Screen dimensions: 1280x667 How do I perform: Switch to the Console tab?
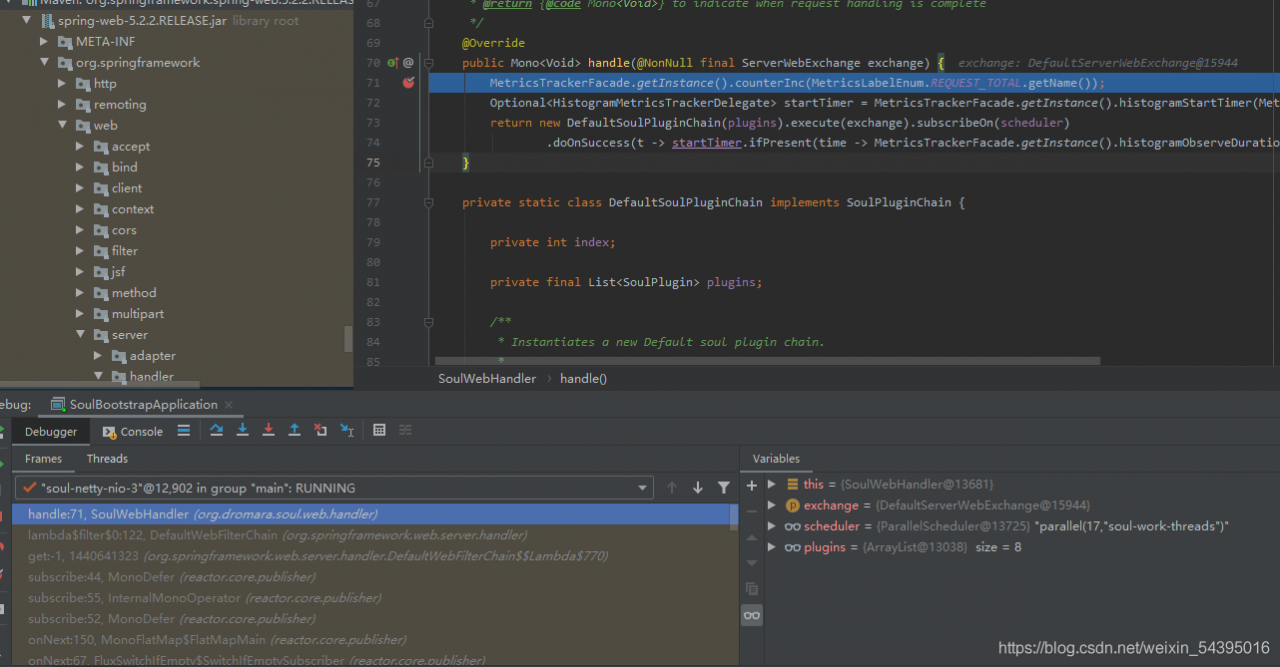coord(133,432)
